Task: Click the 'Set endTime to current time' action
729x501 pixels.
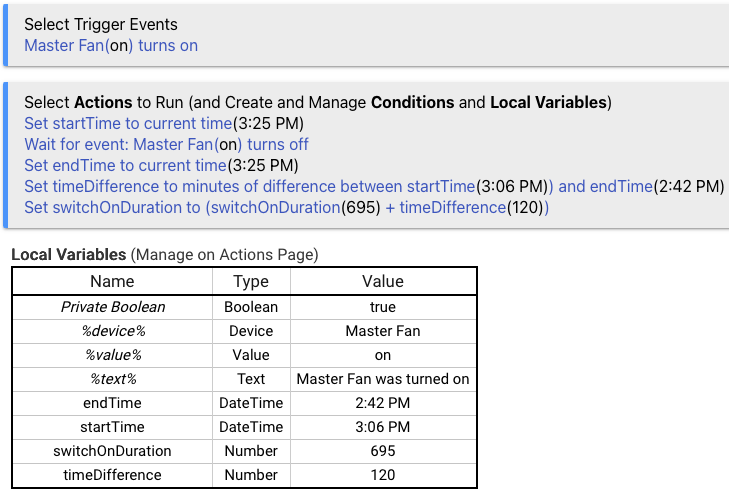Action: pos(161,165)
